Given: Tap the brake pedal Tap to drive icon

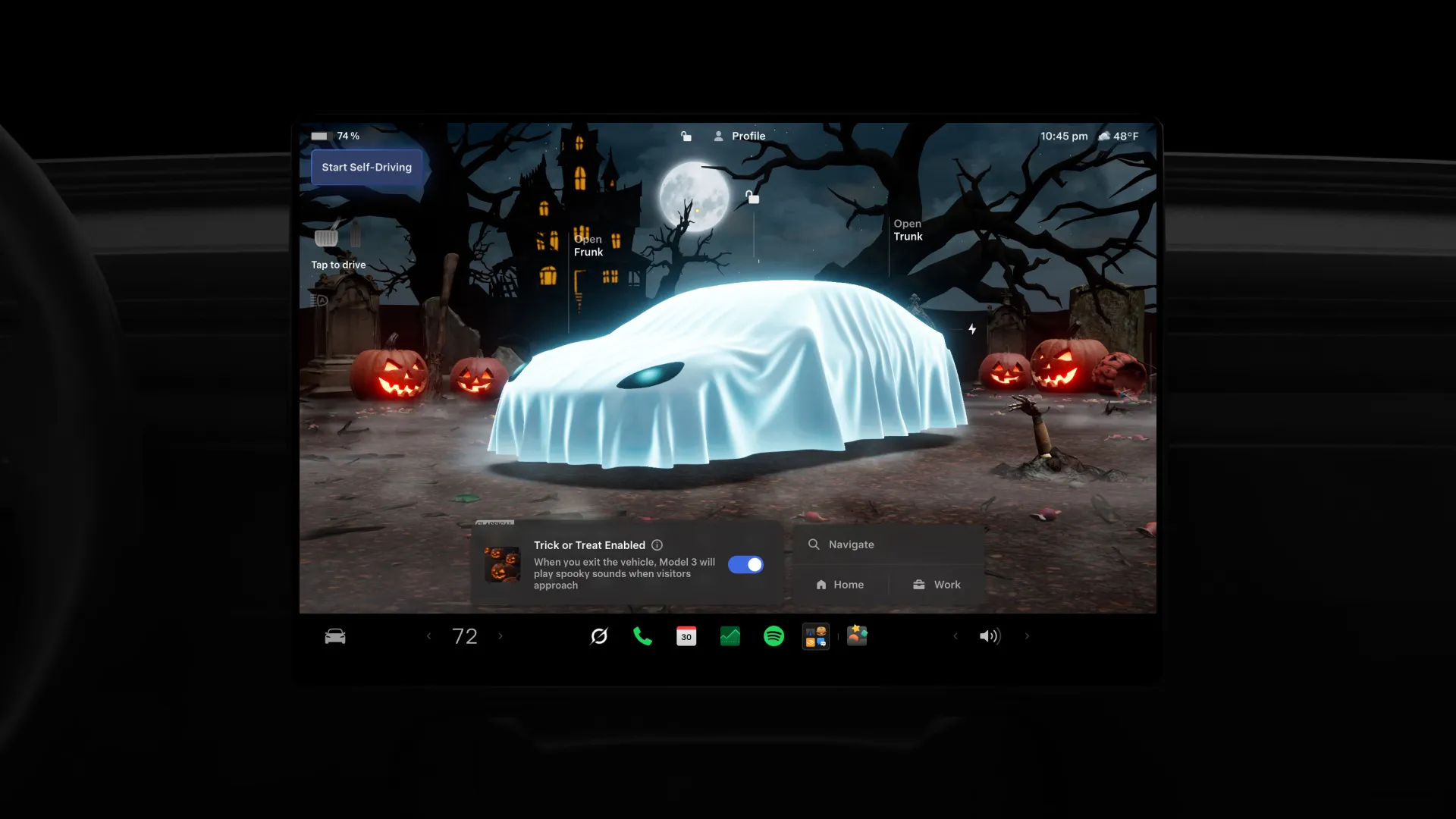Looking at the screenshot, I should [x=326, y=237].
